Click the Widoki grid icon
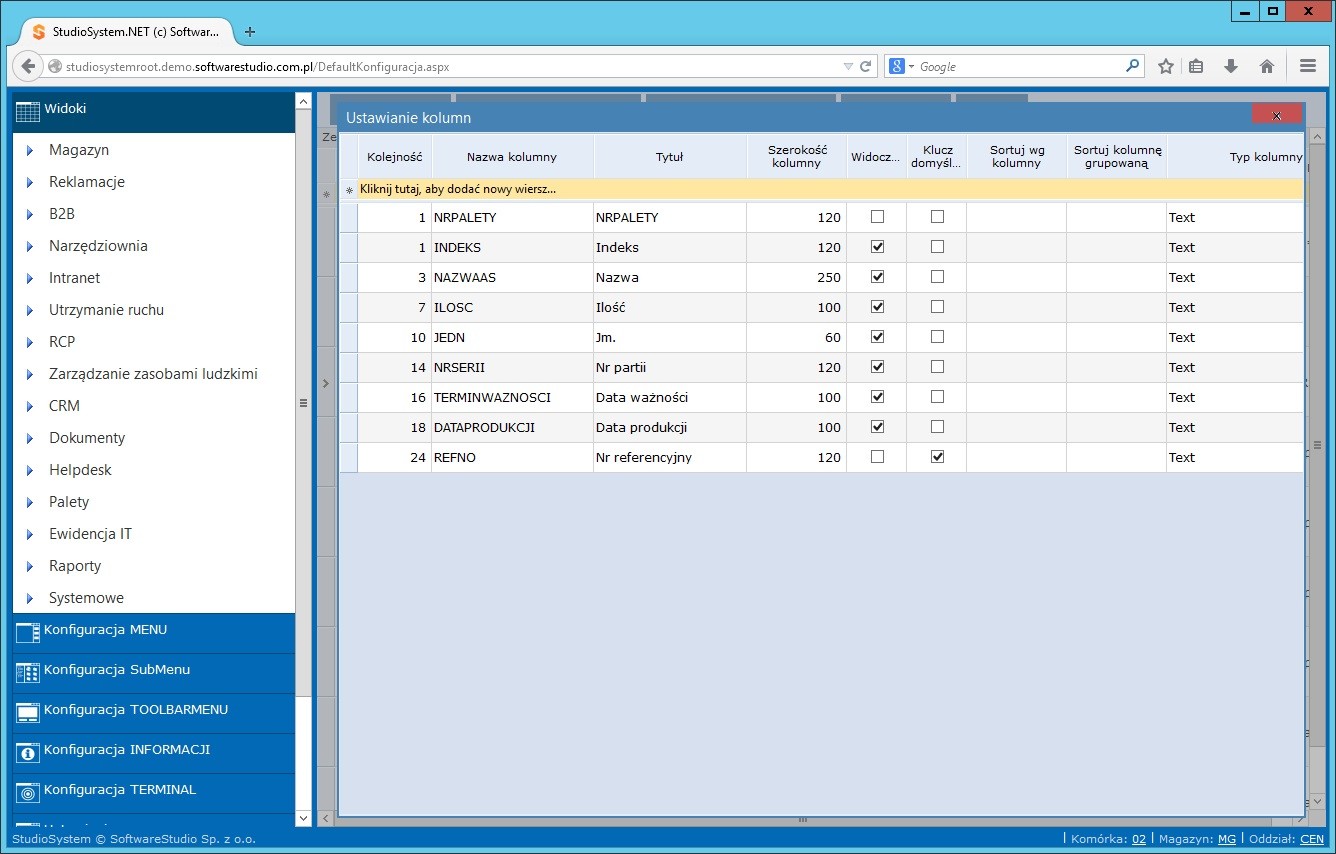Screen dimensions: 1336x854 (x=28, y=110)
